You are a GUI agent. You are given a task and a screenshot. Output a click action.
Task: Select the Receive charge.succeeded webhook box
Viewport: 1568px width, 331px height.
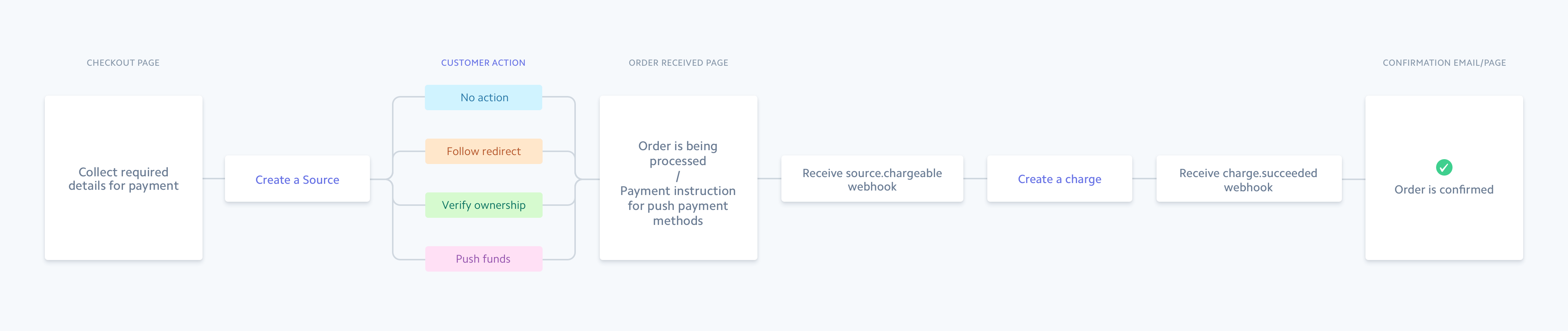1248,179
